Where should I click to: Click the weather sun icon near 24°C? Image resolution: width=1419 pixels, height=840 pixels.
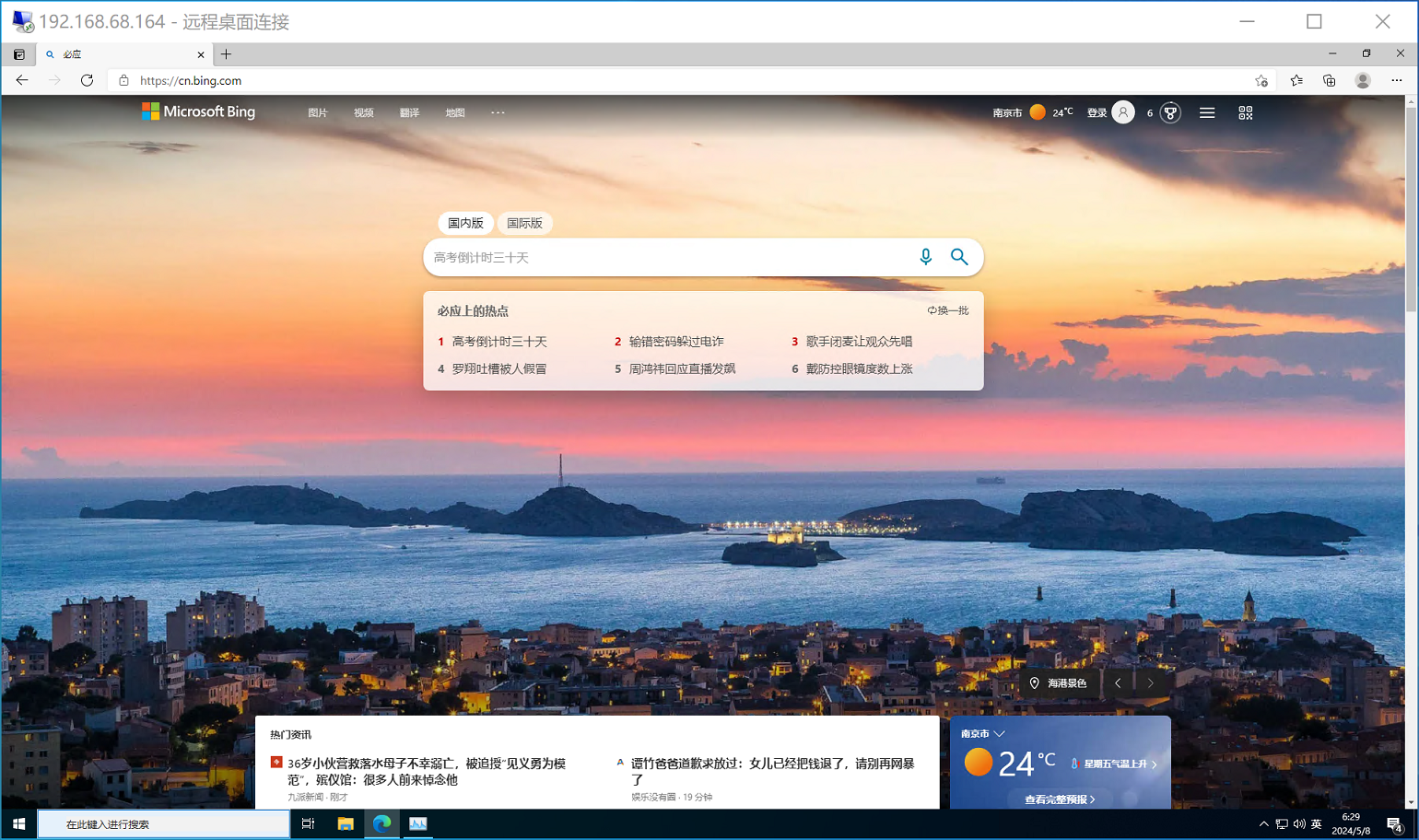pyautogui.click(x=1036, y=111)
